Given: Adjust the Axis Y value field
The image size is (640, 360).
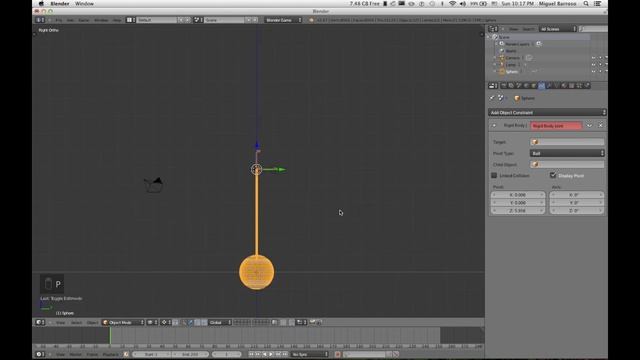Looking at the screenshot, I should coord(576,203).
